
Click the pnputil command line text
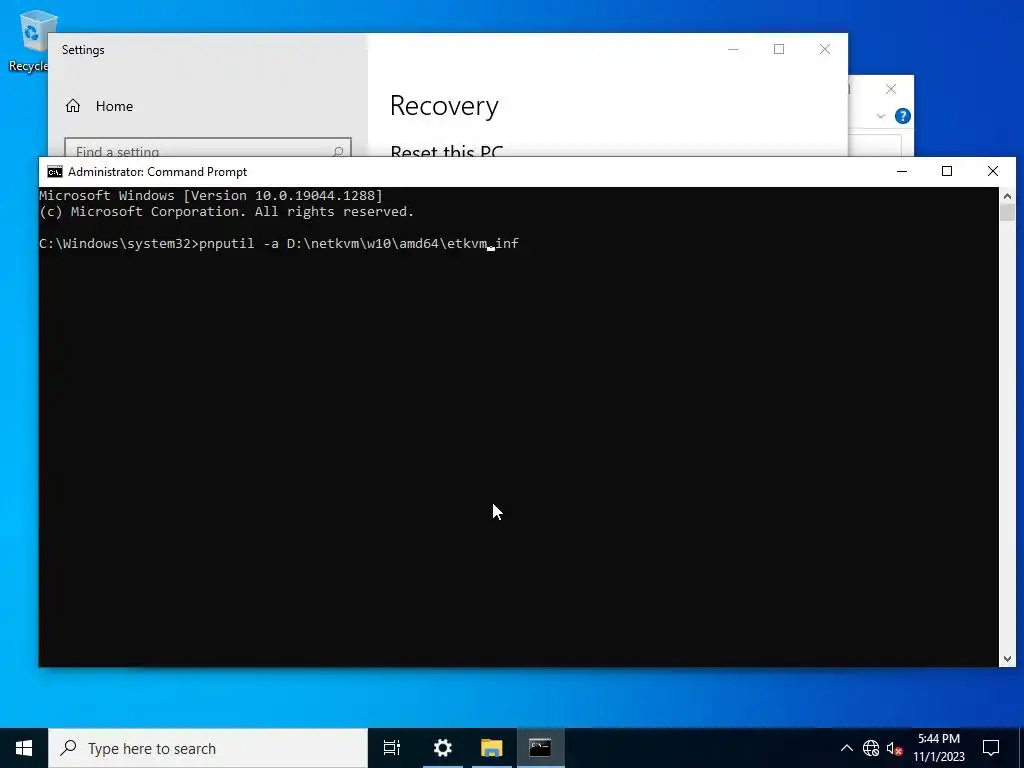click(279, 244)
